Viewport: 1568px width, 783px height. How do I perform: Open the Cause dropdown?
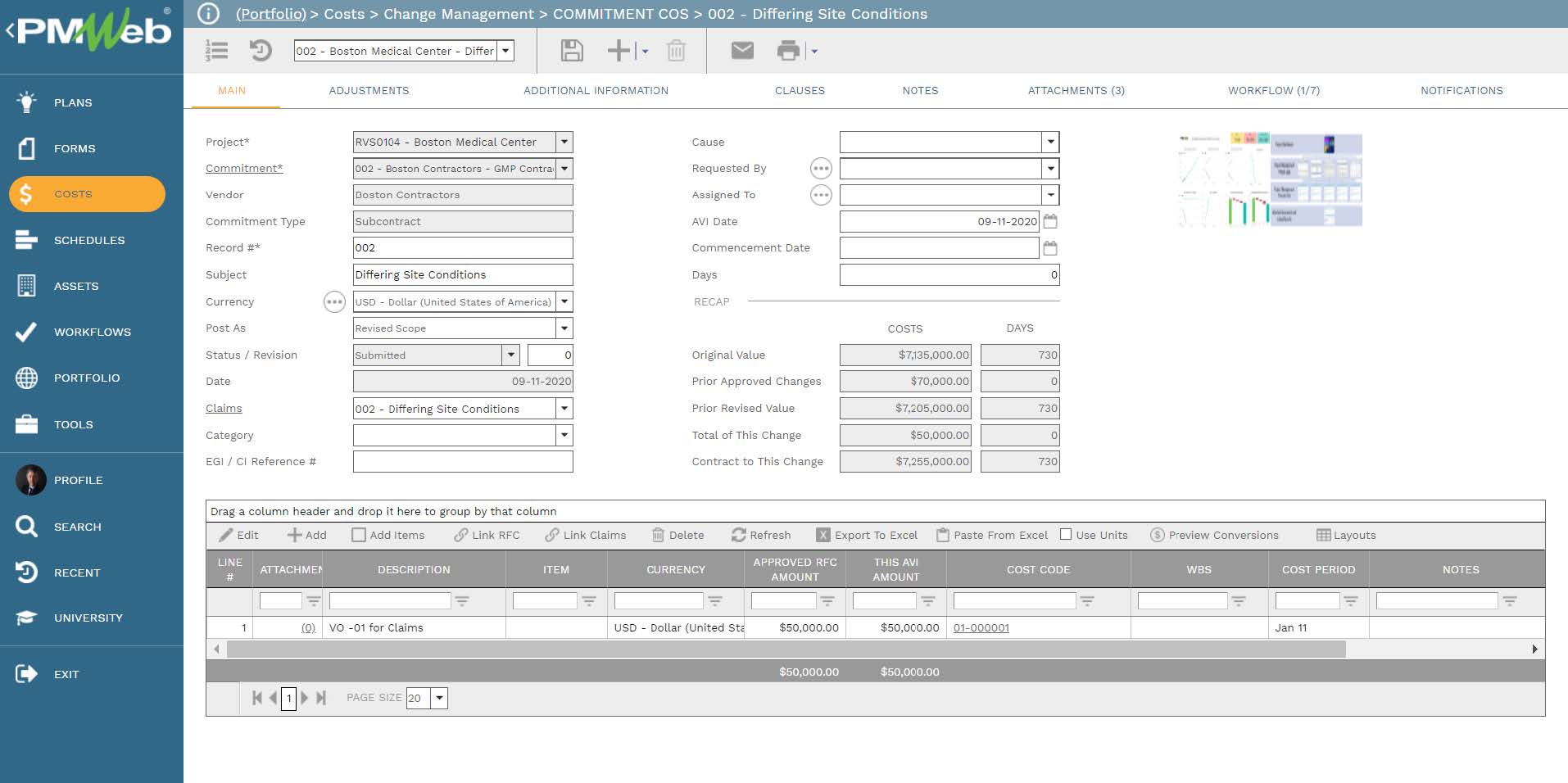point(1051,142)
